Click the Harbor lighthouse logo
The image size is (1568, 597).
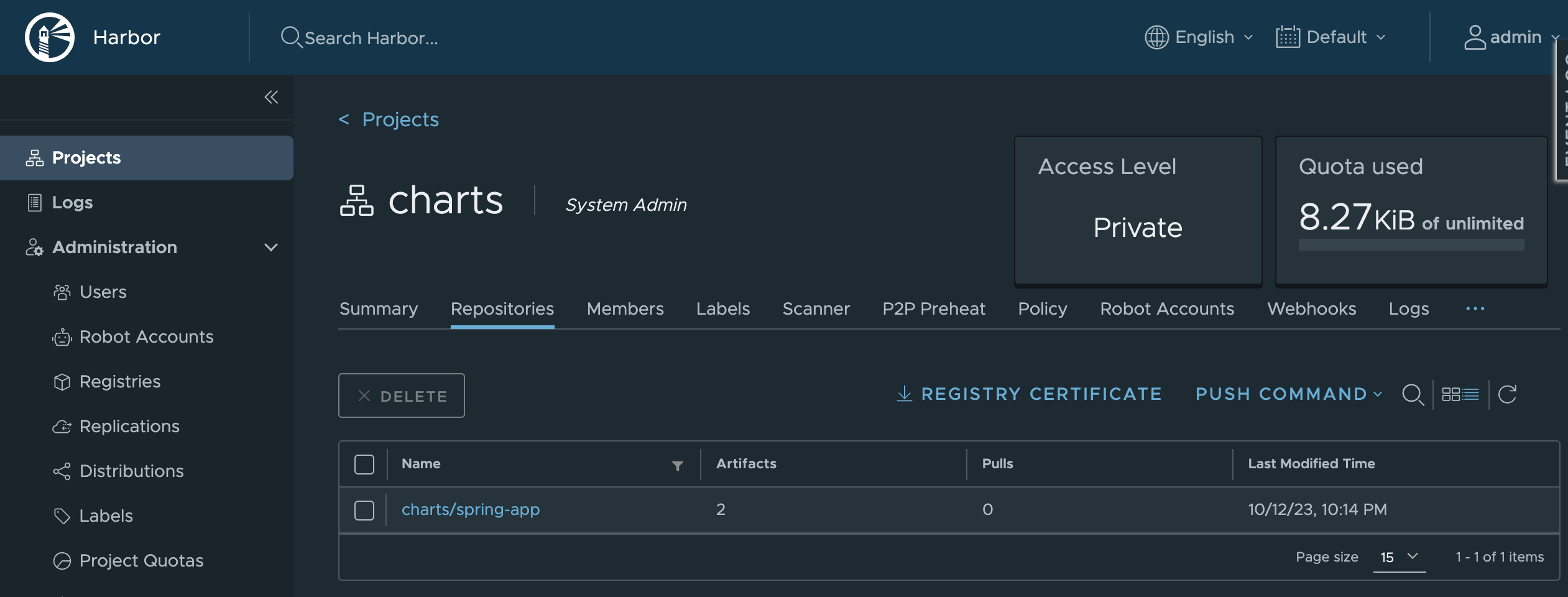pyautogui.click(x=50, y=37)
